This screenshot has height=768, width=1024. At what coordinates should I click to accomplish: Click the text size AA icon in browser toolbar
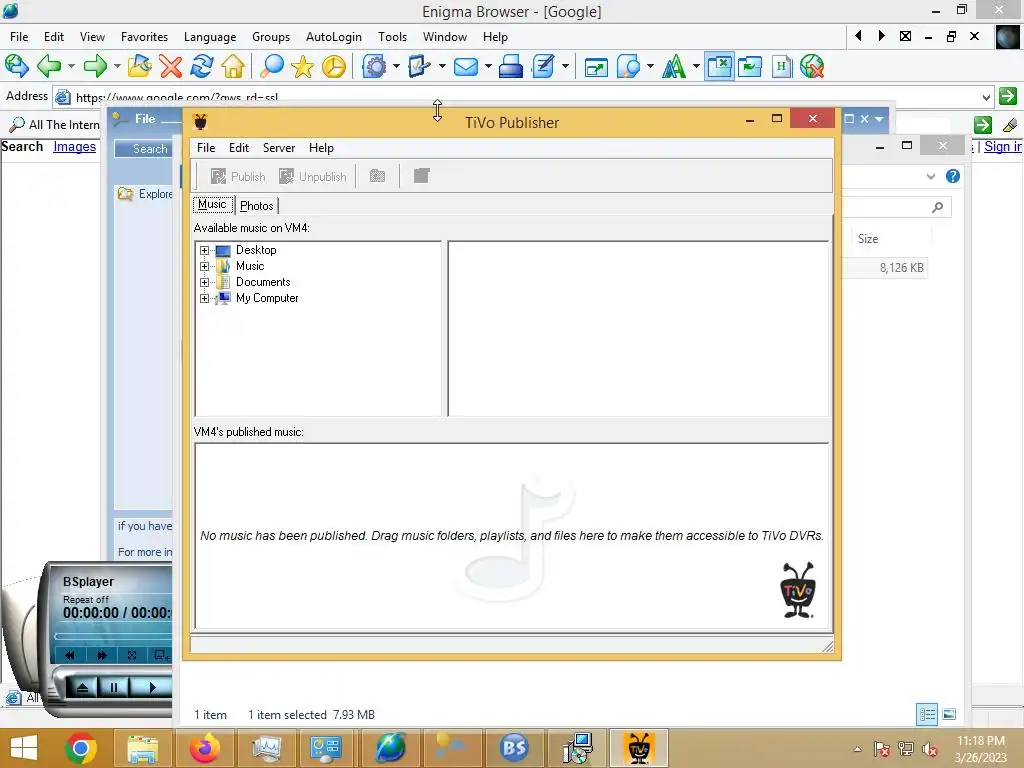click(674, 66)
